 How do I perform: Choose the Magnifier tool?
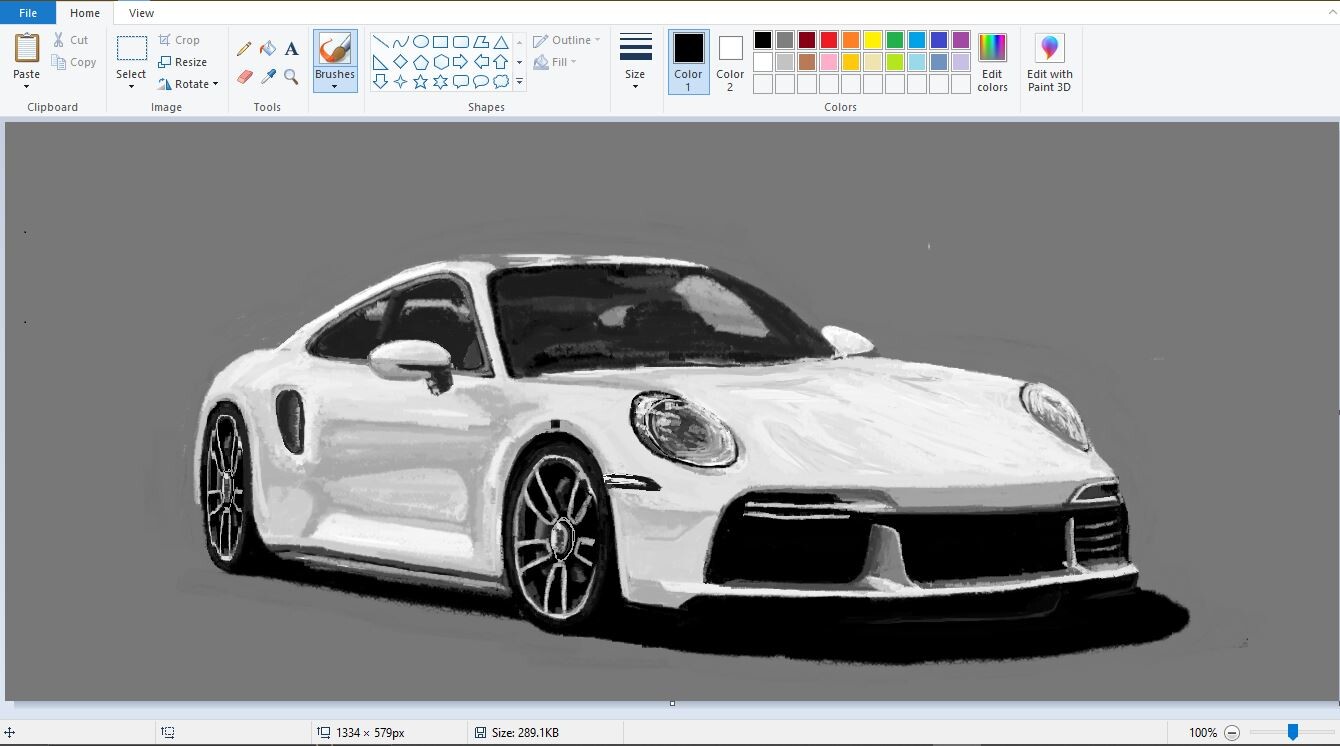point(290,75)
